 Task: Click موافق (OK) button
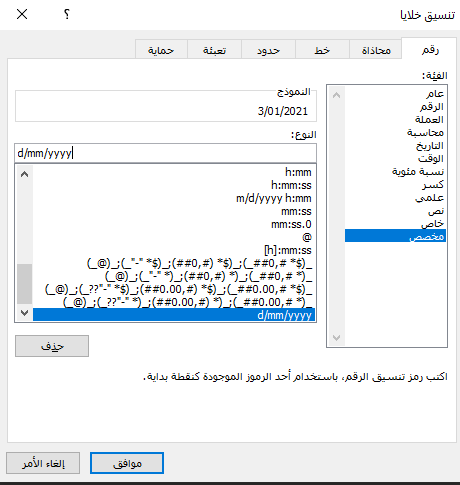127,463
